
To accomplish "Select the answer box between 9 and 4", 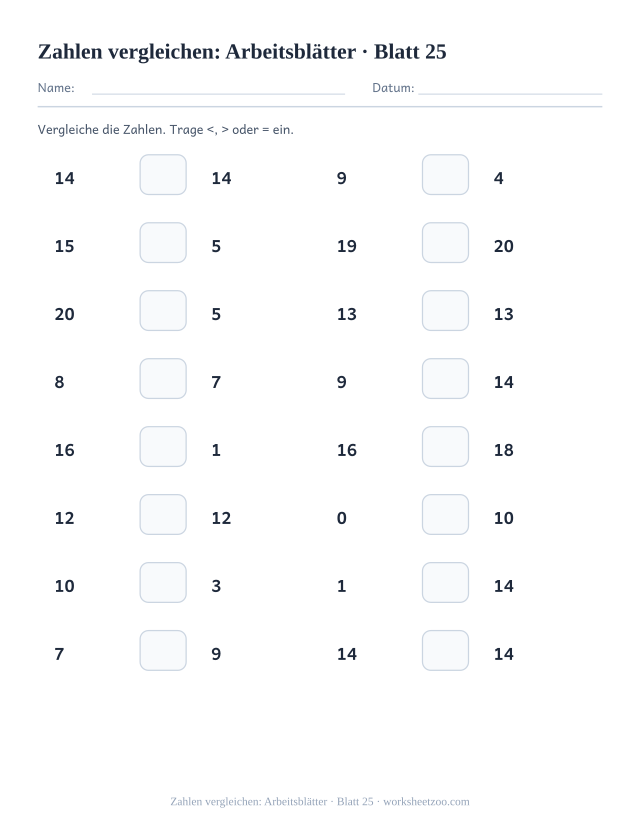I will point(446,174).
